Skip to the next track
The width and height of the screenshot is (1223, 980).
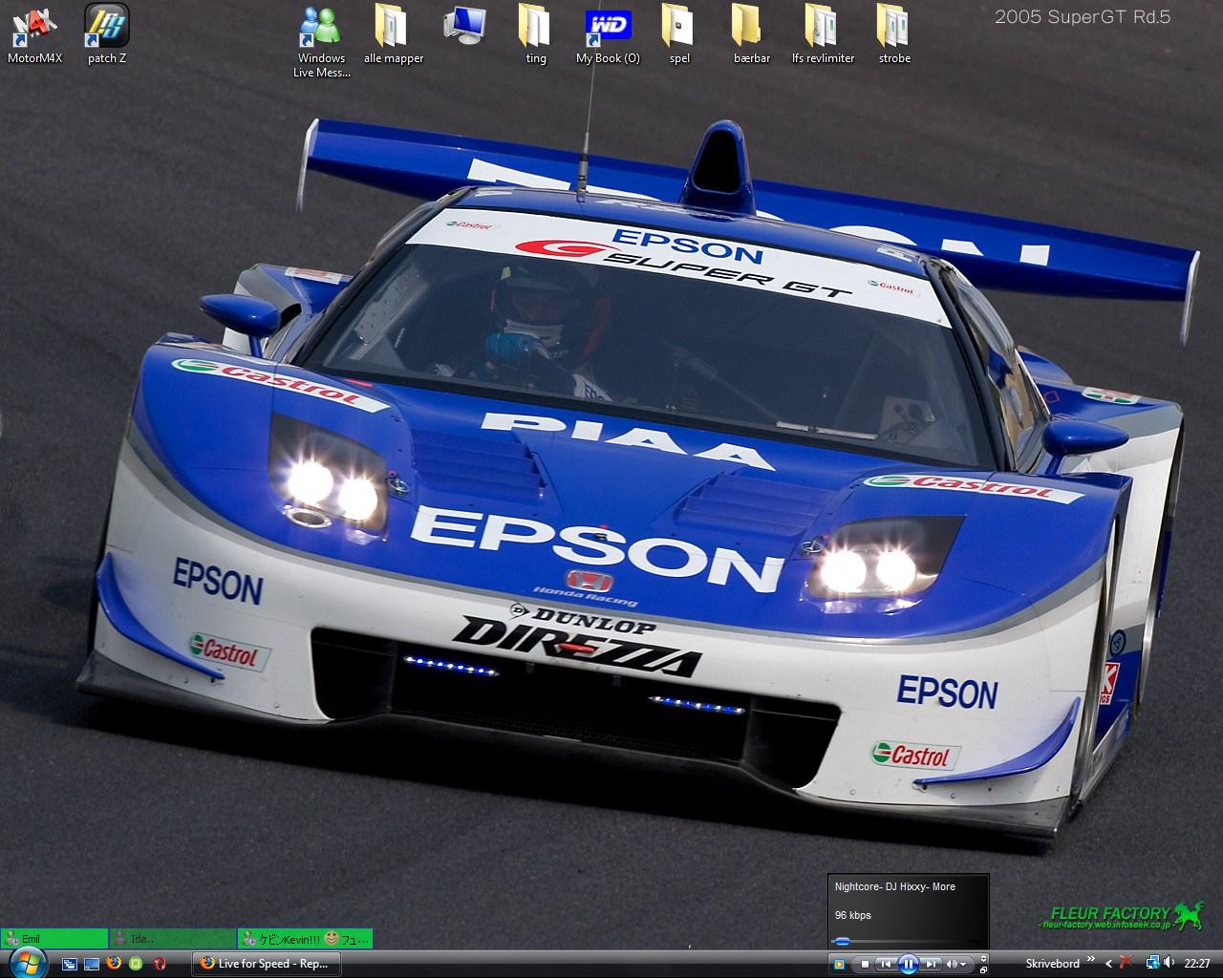tap(930, 964)
